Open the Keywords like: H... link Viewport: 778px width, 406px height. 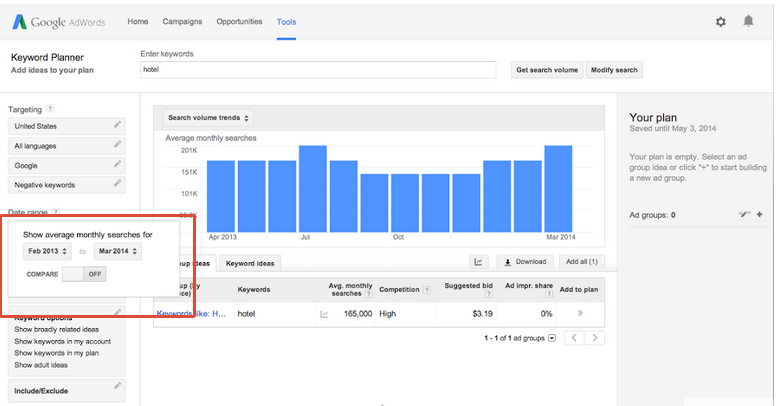tap(192, 314)
